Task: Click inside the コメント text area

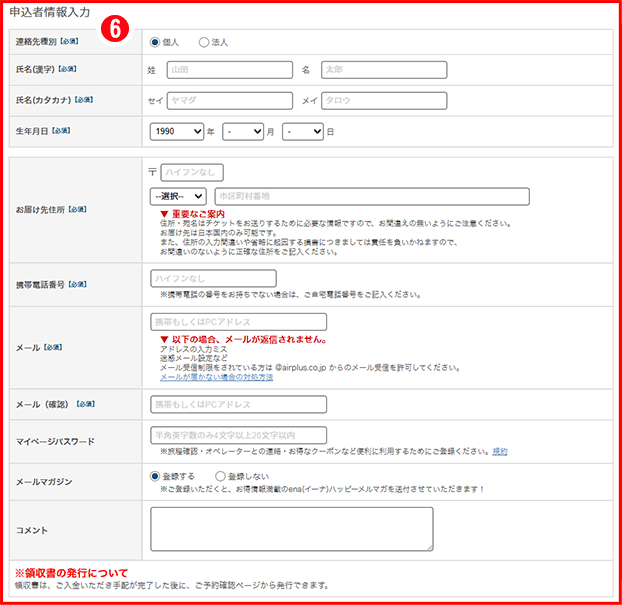Action: click(291, 528)
